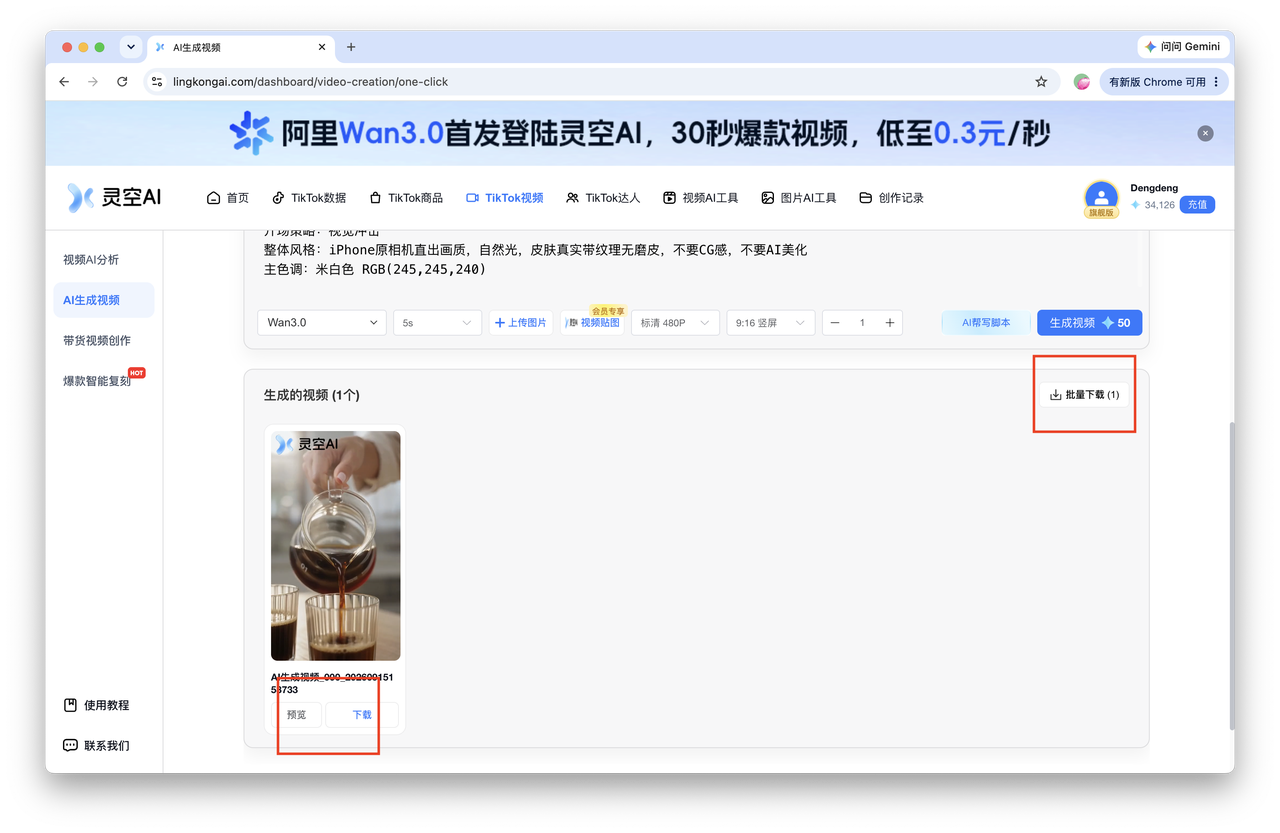Image resolution: width=1280 pixels, height=833 pixels.
Task: Click the 下载 download button on video card
Action: 362,714
